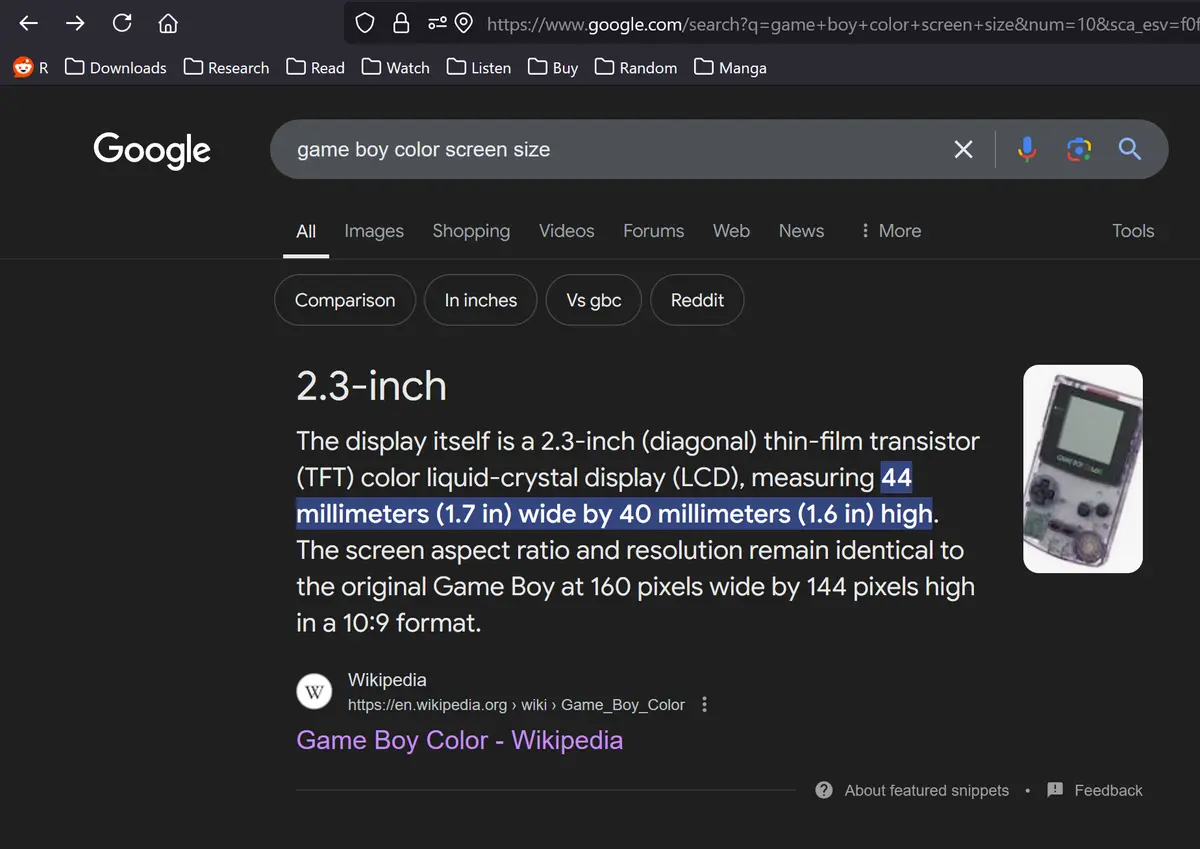This screenshot has width=1200, height=849.
Task: Open the Wikipedia result favicon
Action: pos(315,692)
